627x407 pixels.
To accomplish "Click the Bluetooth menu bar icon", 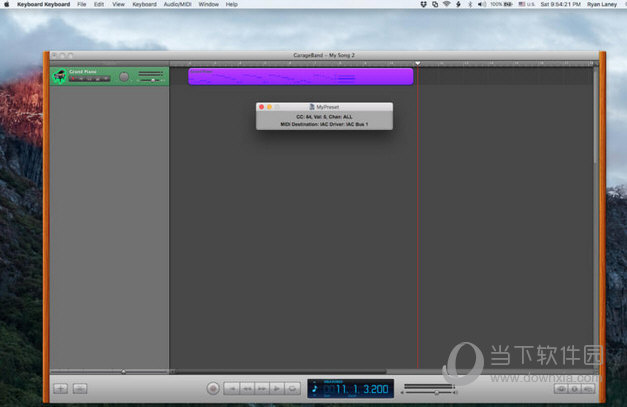I will click(470, 4).
